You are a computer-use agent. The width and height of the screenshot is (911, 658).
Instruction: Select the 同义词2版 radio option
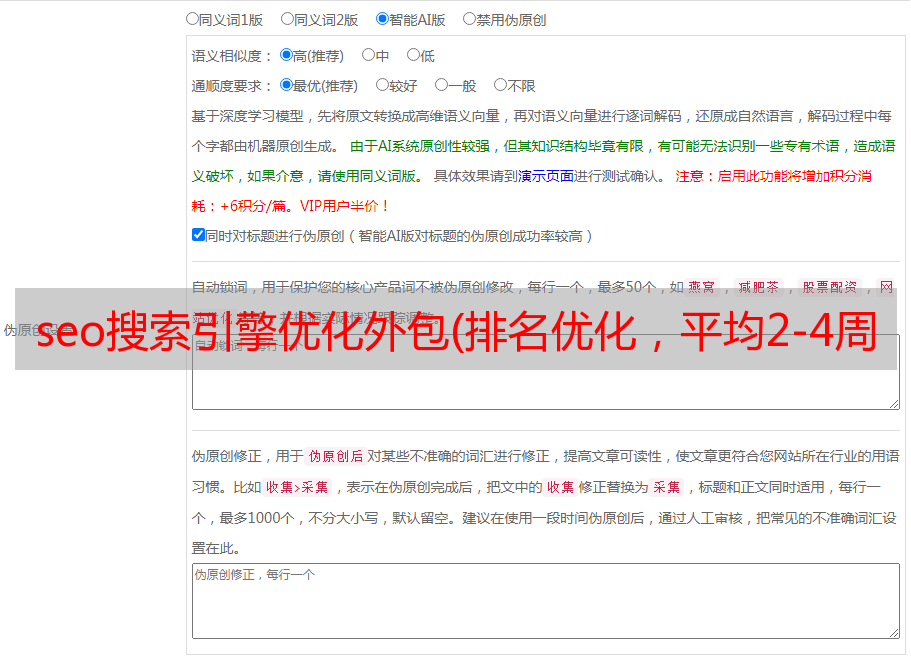click(x=287, y=19)
